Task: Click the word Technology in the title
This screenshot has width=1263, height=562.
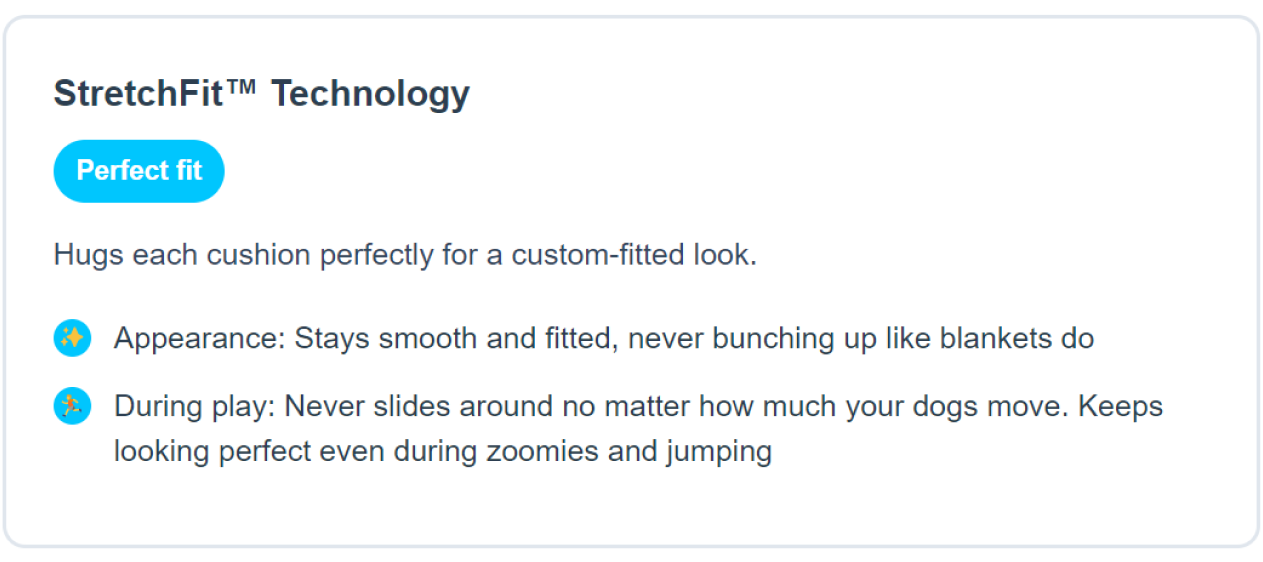Action: click(370, 95)
